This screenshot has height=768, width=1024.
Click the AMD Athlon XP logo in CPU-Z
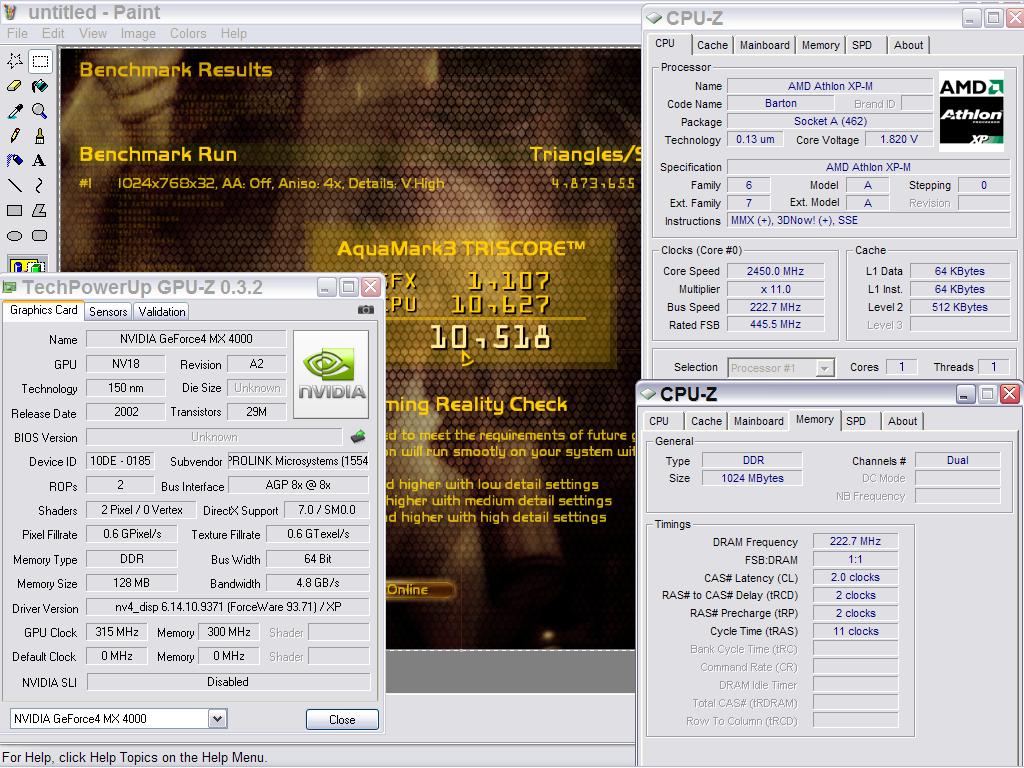coord(971,111)
